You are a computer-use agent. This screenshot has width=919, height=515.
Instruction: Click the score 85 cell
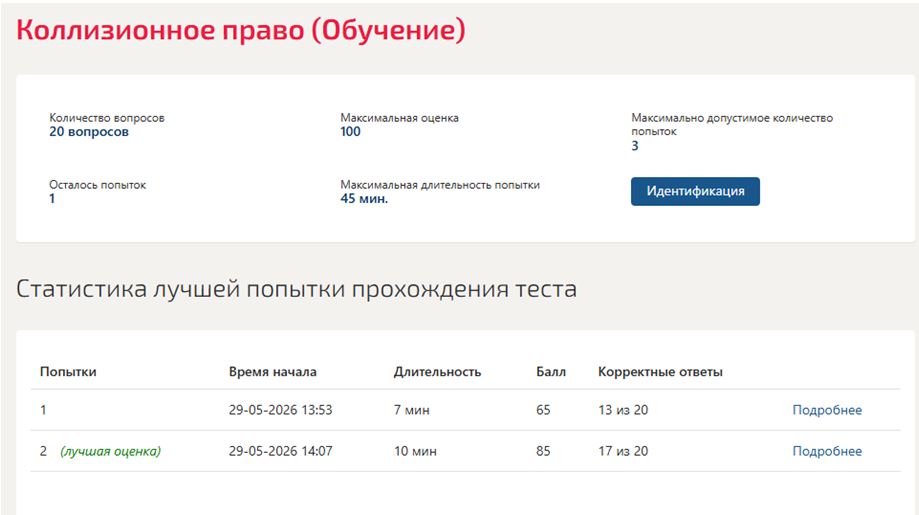543,451
